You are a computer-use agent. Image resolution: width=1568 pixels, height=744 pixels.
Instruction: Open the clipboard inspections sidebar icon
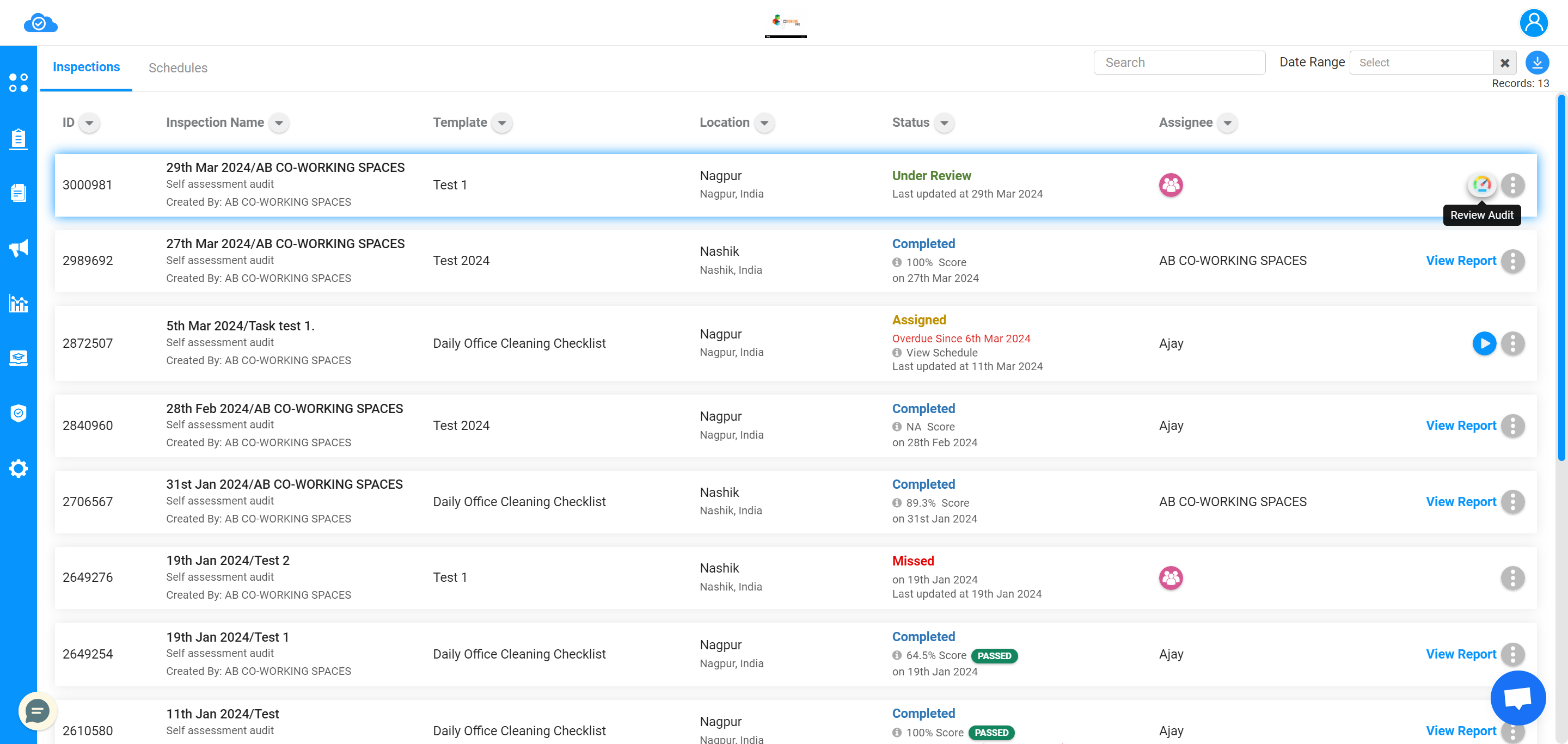pos(19,139)
